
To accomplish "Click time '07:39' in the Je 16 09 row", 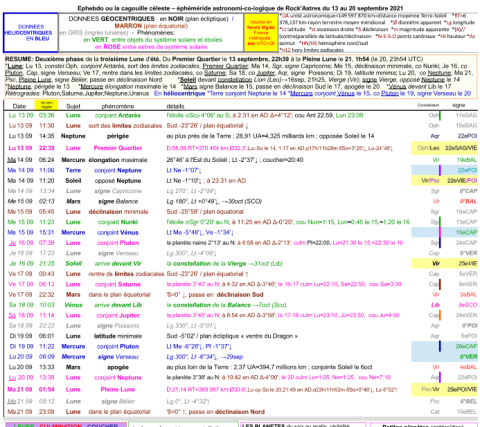I will 46,243.
